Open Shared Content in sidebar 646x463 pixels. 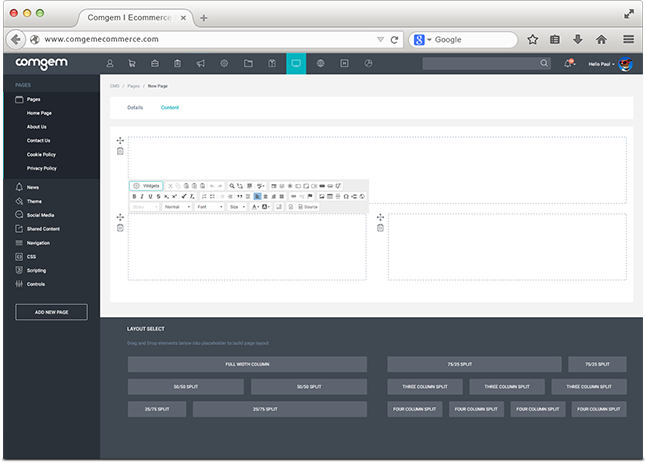click(43, 229)
